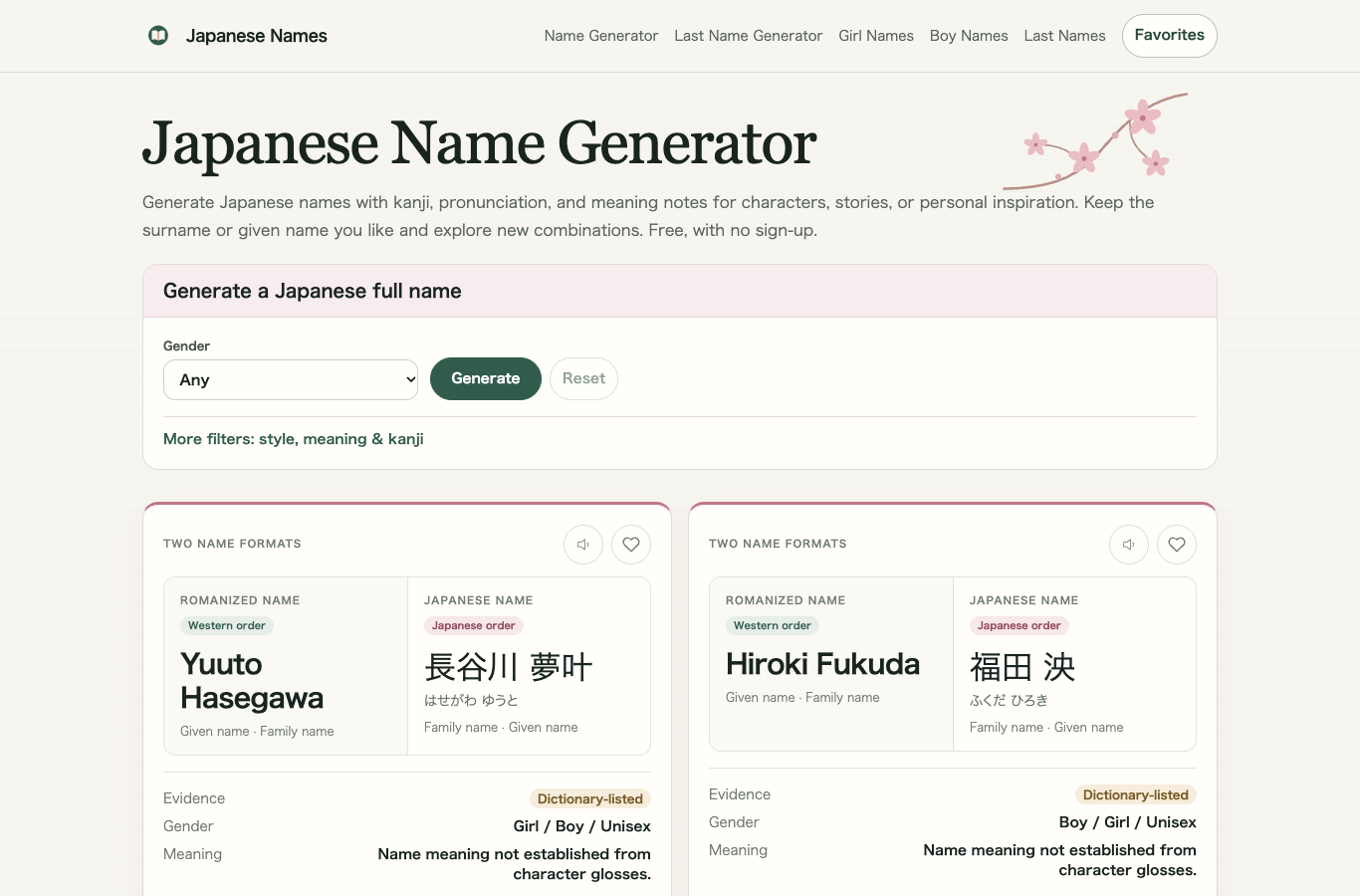Select romanized name Hiroki Fukuda

point(823,664)
